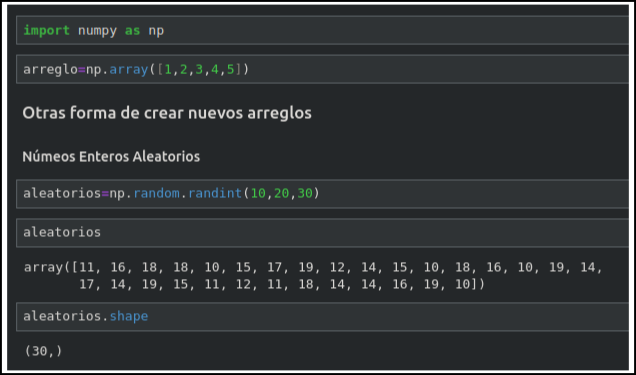
Task: Select the arreglo=np.array code cell
Action: click(x=322, y=69)
